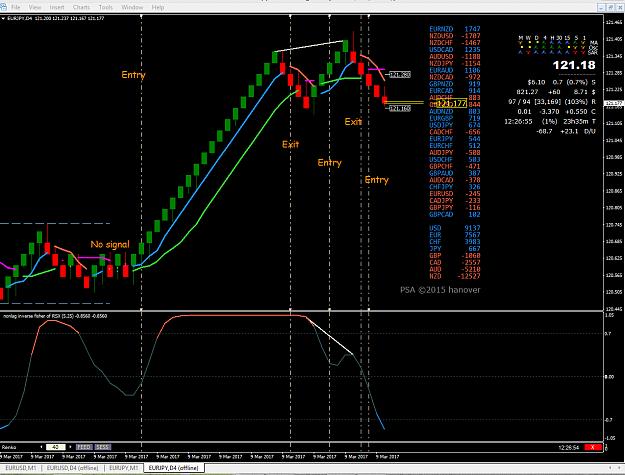Click the USDJPY 674 row

pyautogui.click(x=455, y=125)
